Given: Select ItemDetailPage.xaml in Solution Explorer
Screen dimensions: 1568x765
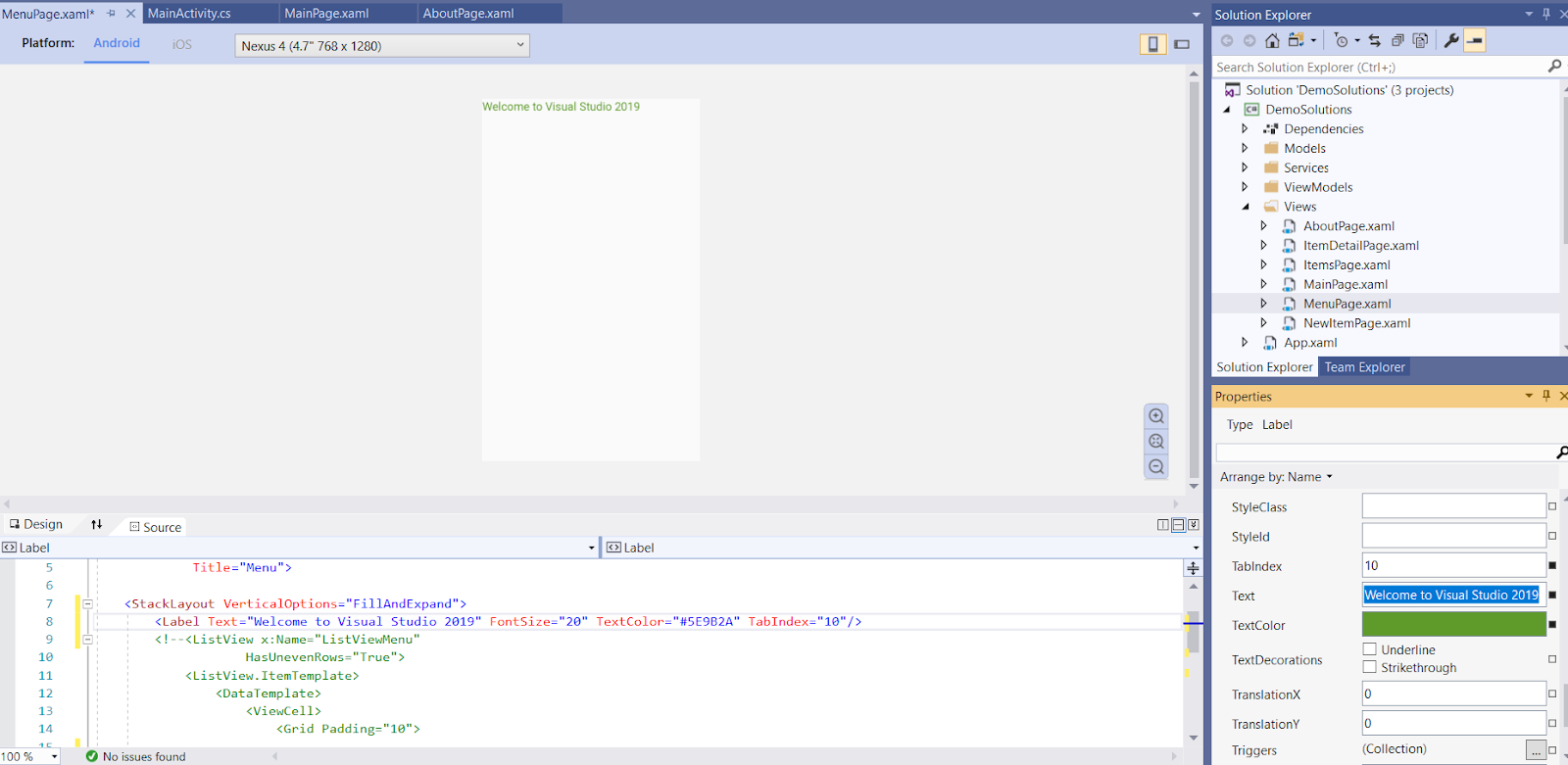Looking at the screenshot, I should point(1360,246).
